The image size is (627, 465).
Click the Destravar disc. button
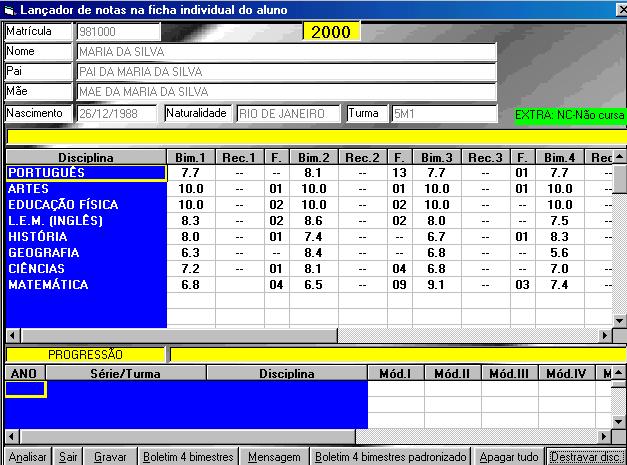[x=586, y=456]
